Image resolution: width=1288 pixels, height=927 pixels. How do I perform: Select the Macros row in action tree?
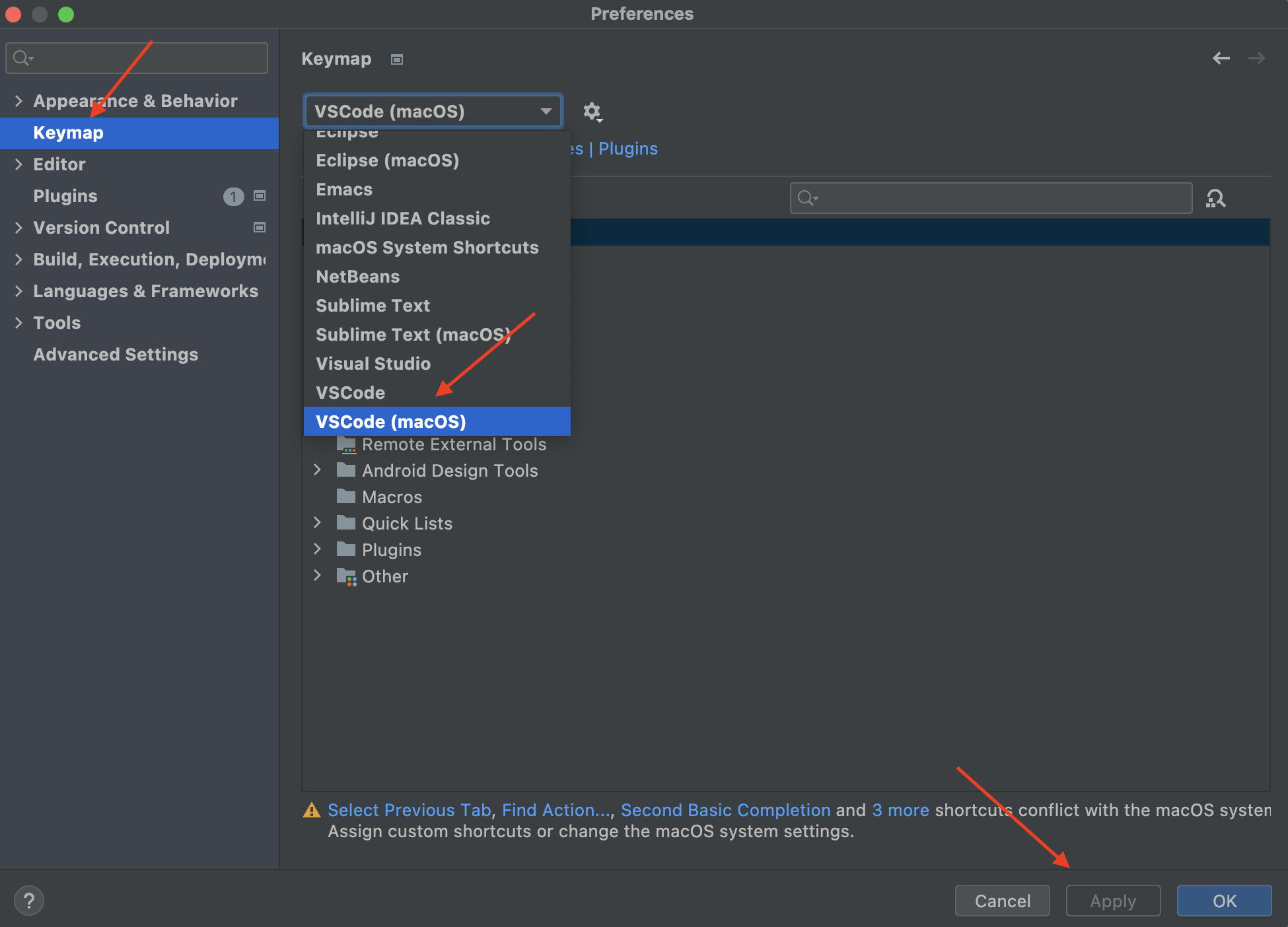click(x=786, y=497)
